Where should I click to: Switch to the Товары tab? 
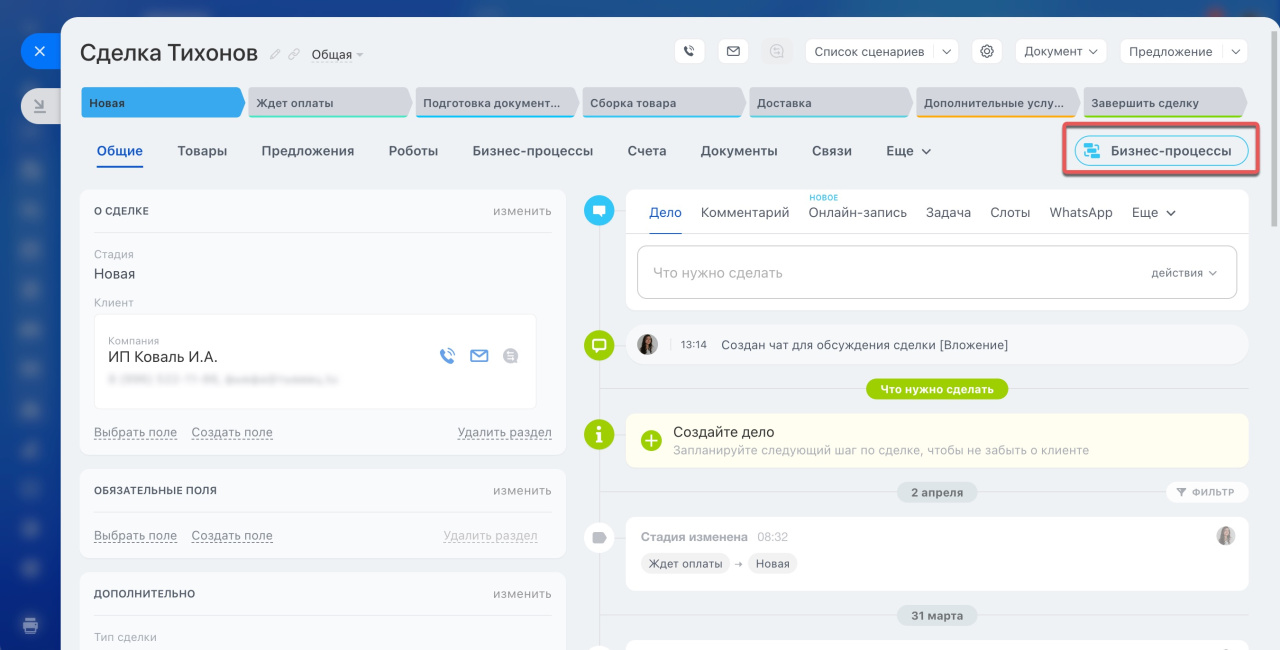tap(202, 151)
